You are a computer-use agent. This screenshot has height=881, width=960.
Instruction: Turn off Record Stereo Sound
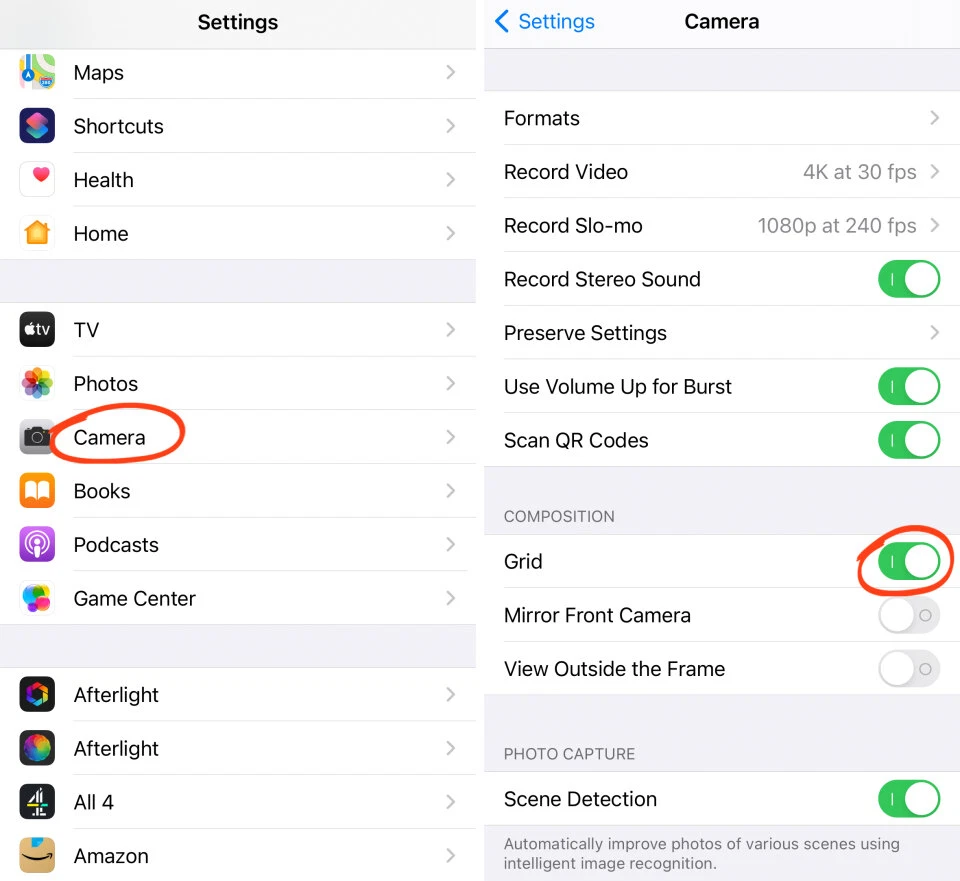point(908,280)
